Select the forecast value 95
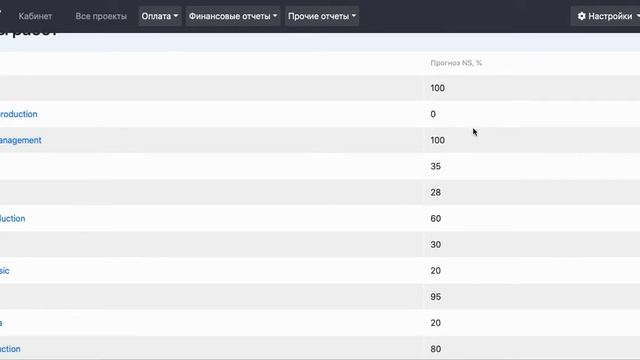 pos(436,297)
